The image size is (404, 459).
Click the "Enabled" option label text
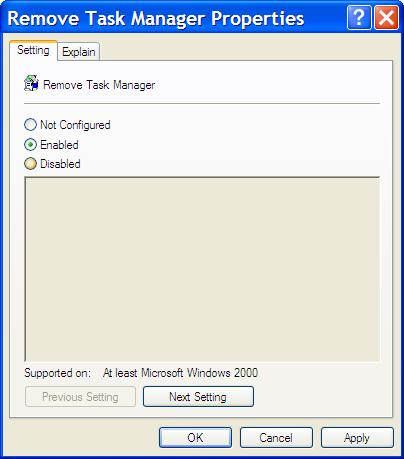click(59, 145)
